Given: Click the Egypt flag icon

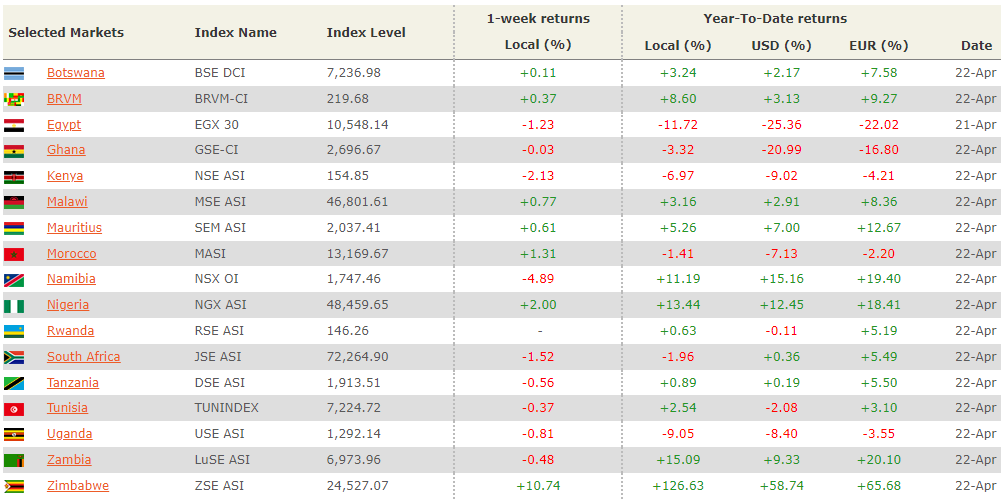Looking at the screenshot, I should [14, 125].
